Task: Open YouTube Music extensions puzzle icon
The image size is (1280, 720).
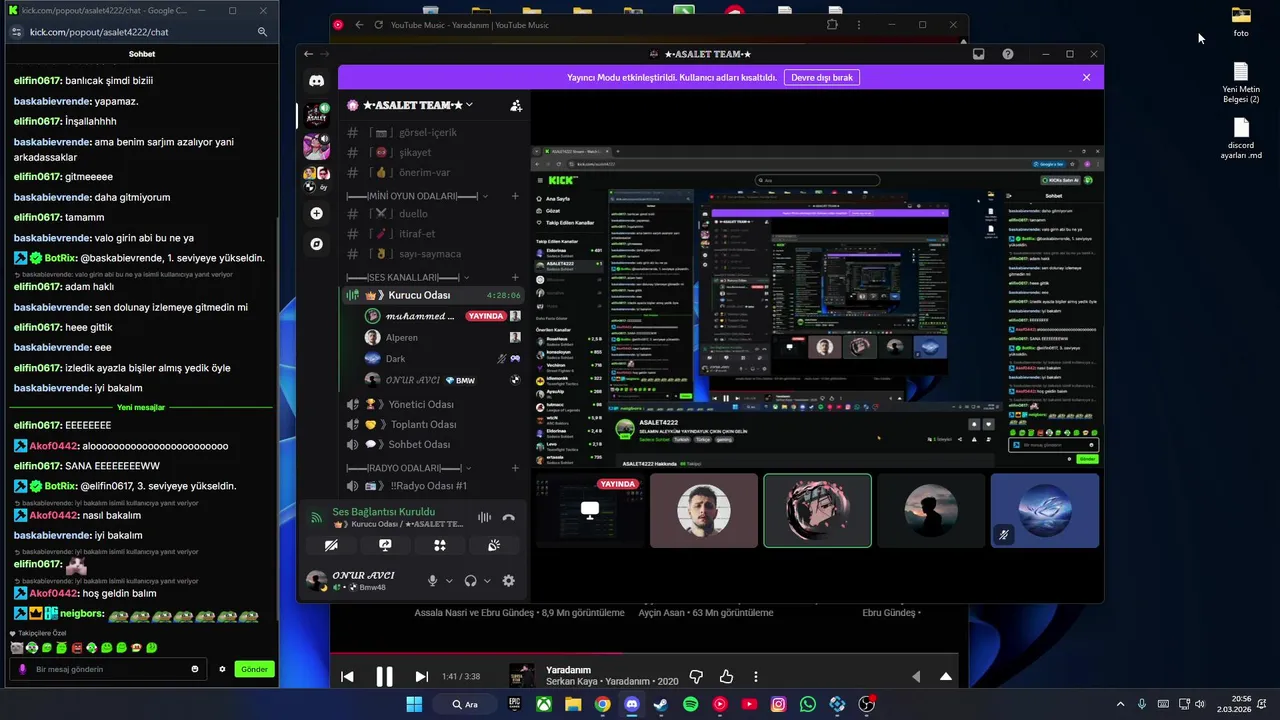Action: (832, 25)
